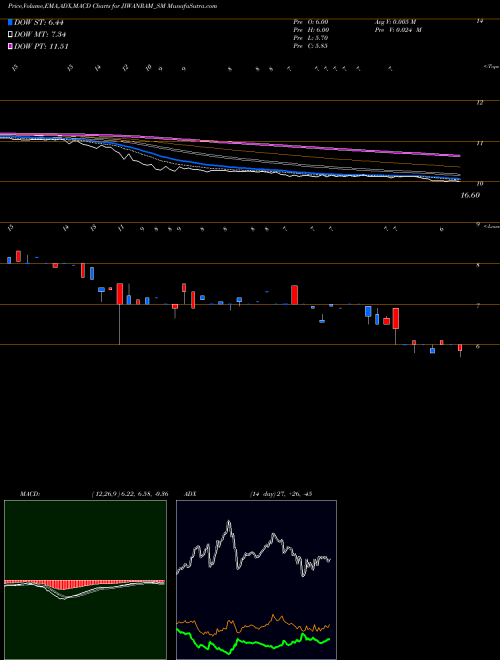Click the 16.60 value near EMA lines
Screen dimensions: 500x660
click(x=470, y=195)
